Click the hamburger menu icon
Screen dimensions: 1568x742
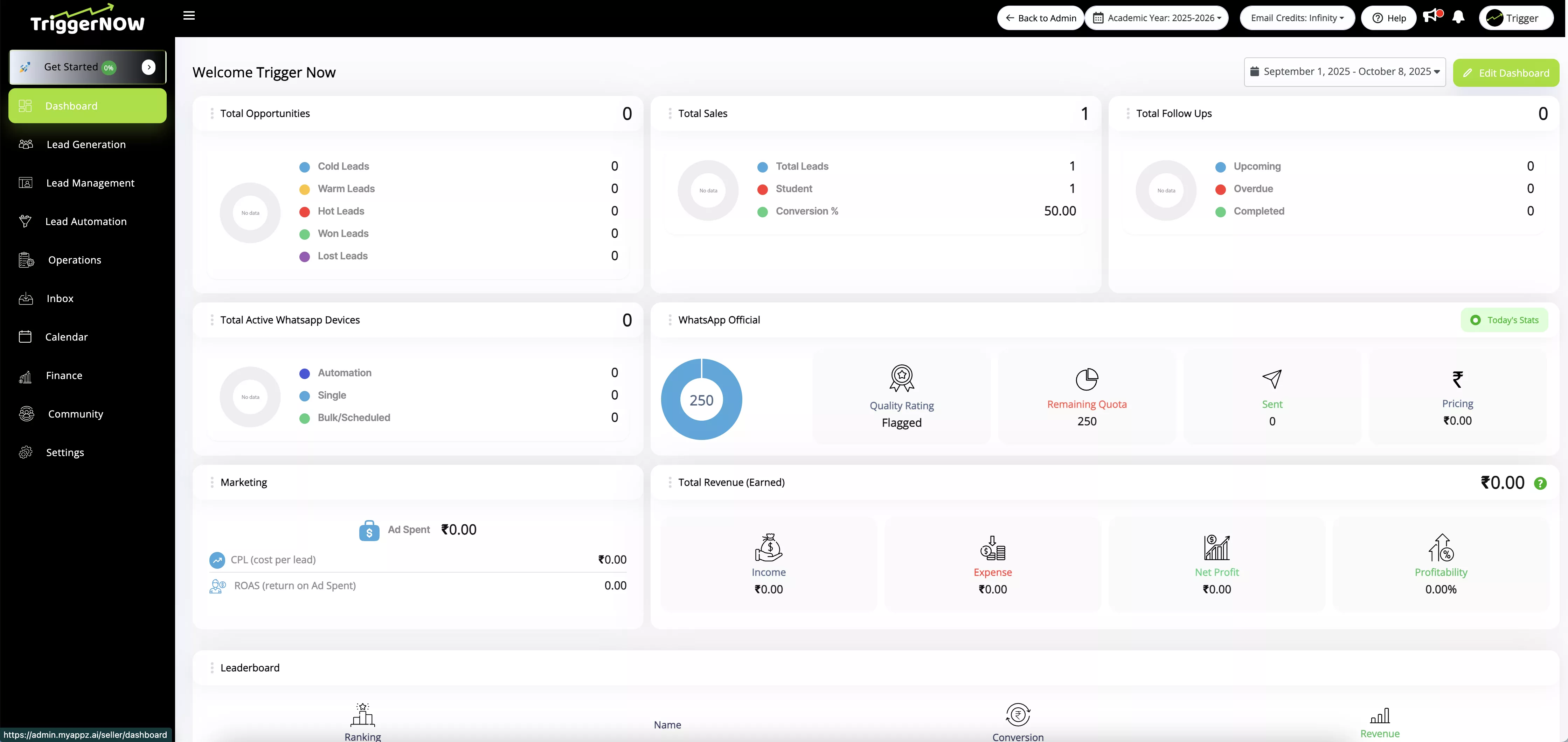[189, 16]
